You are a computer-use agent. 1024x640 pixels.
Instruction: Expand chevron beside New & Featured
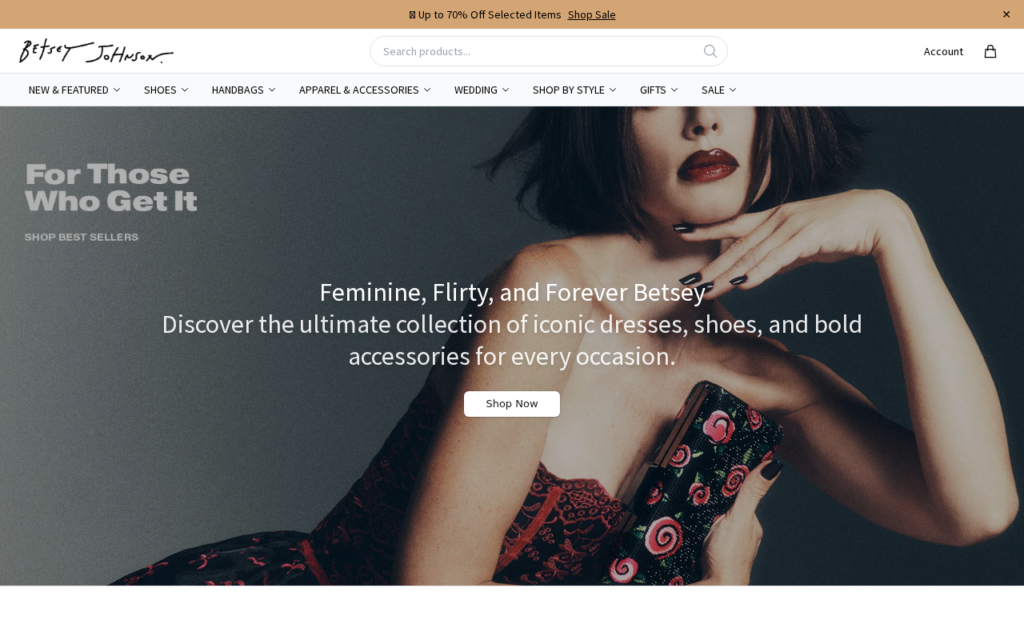point(117,90)
